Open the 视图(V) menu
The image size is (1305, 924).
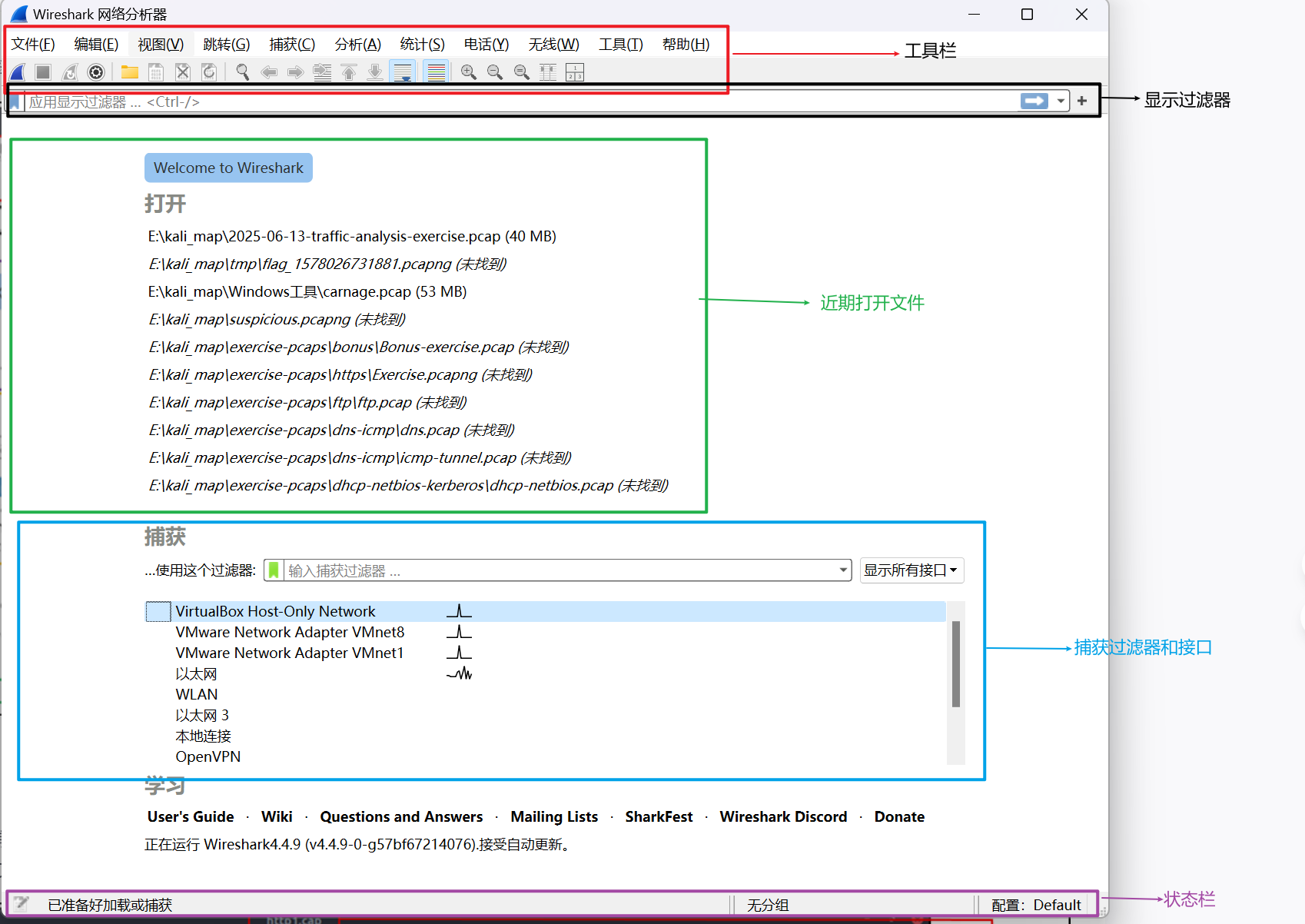(161, 45)
